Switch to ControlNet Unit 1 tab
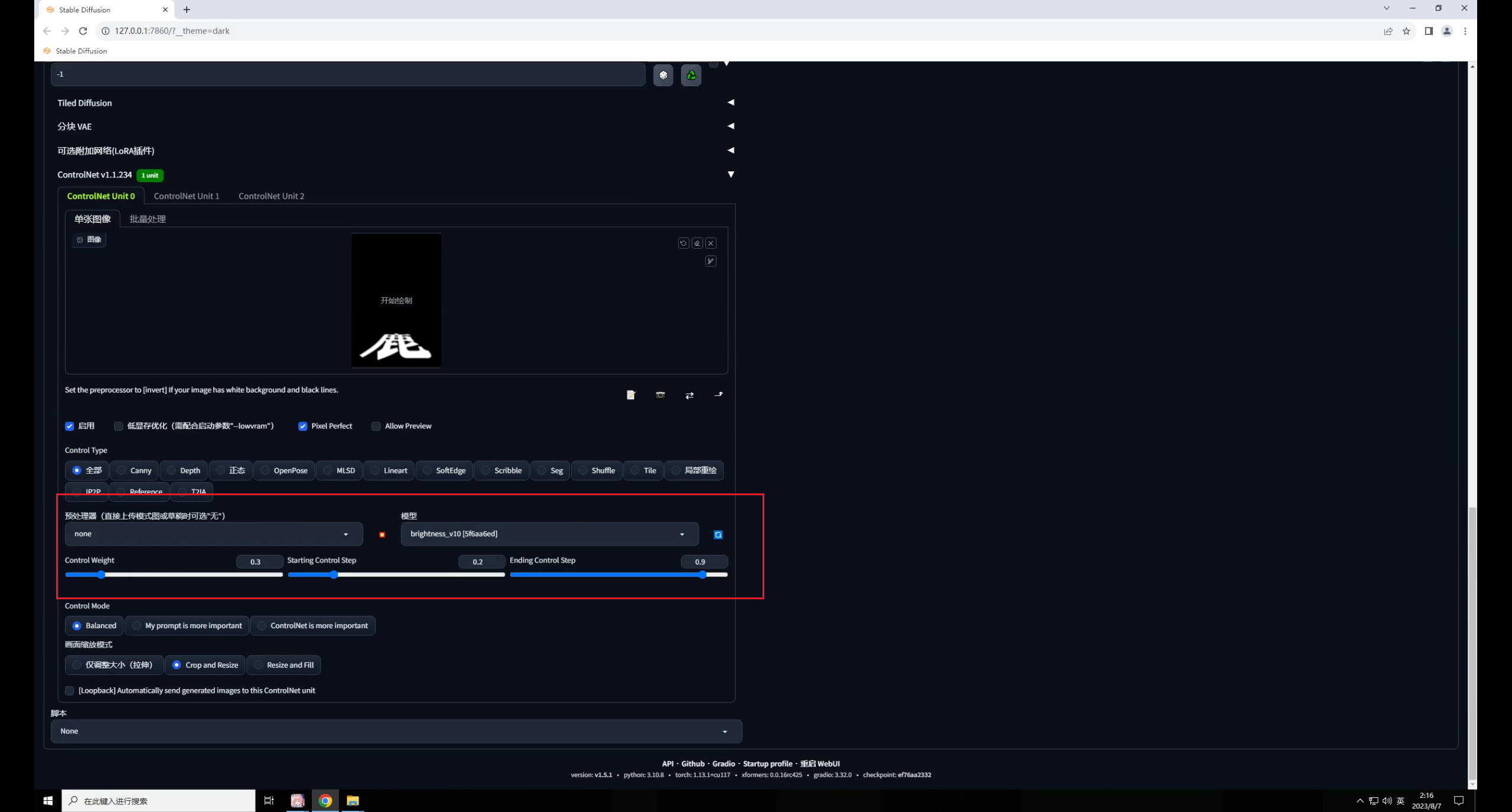Screen dimensions: 1512x812 (x=186, y=196)
